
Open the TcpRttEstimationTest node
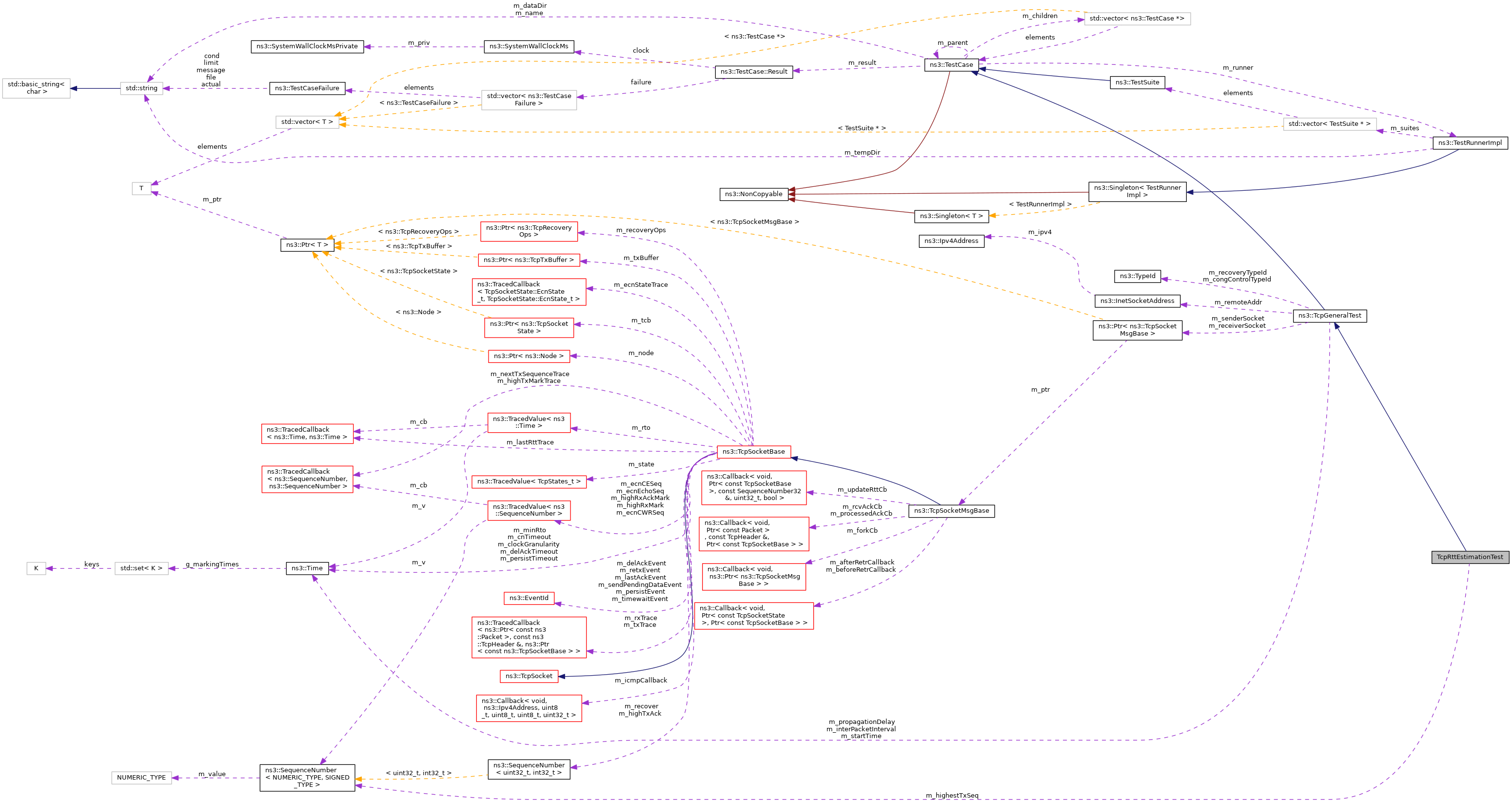pyautogui.click(x=1470, y=557)
